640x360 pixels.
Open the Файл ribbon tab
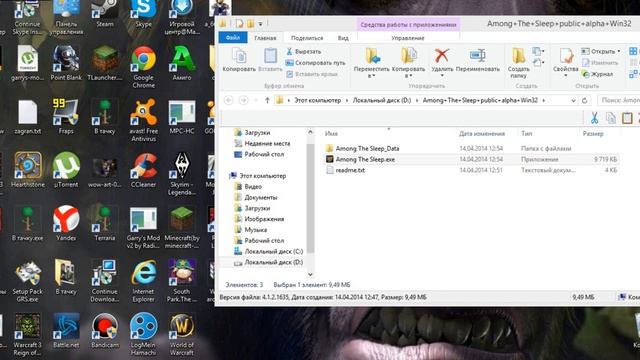[x=233, y=38]
